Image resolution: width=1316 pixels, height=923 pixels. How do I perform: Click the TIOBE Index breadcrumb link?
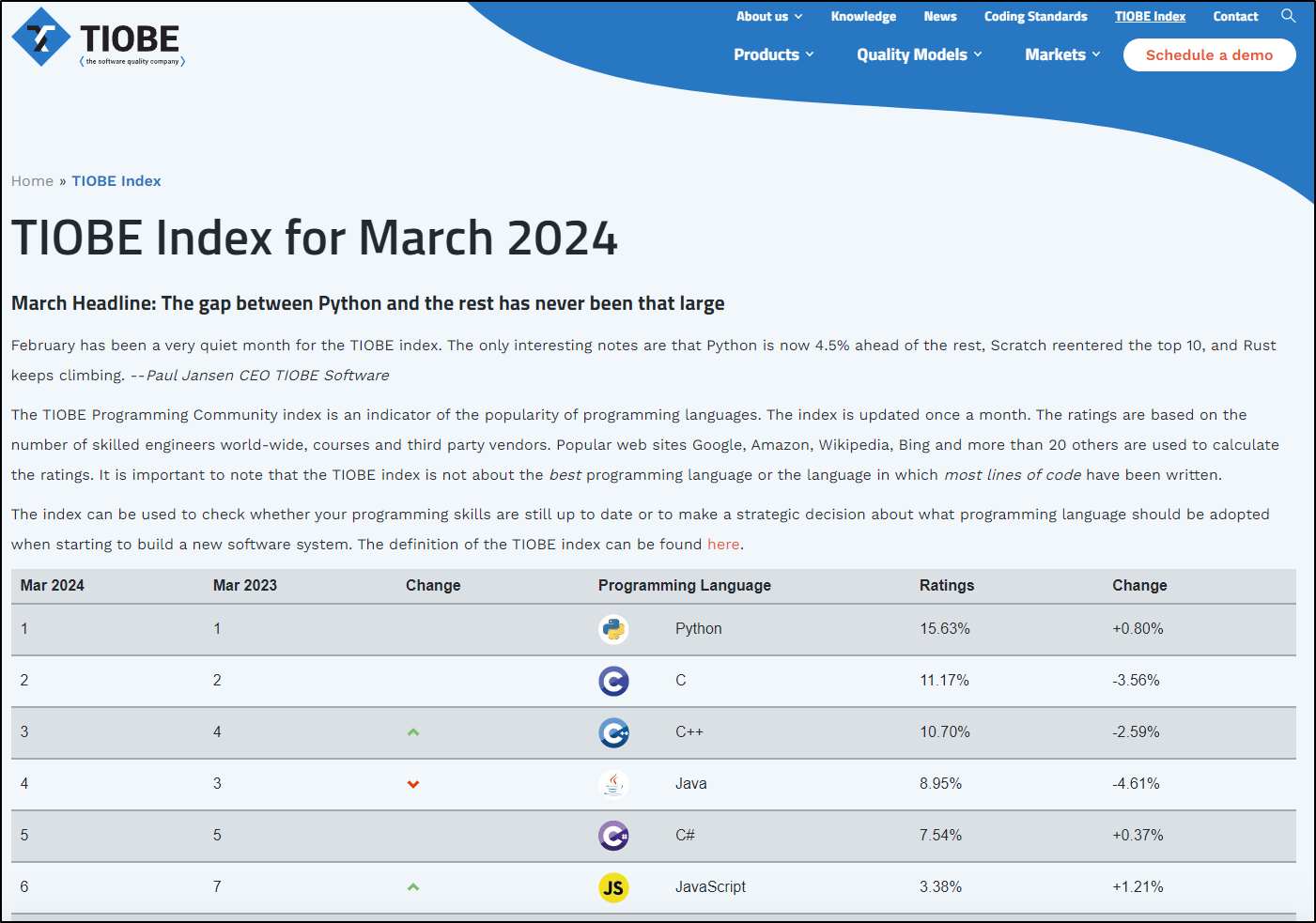point(116,181)
